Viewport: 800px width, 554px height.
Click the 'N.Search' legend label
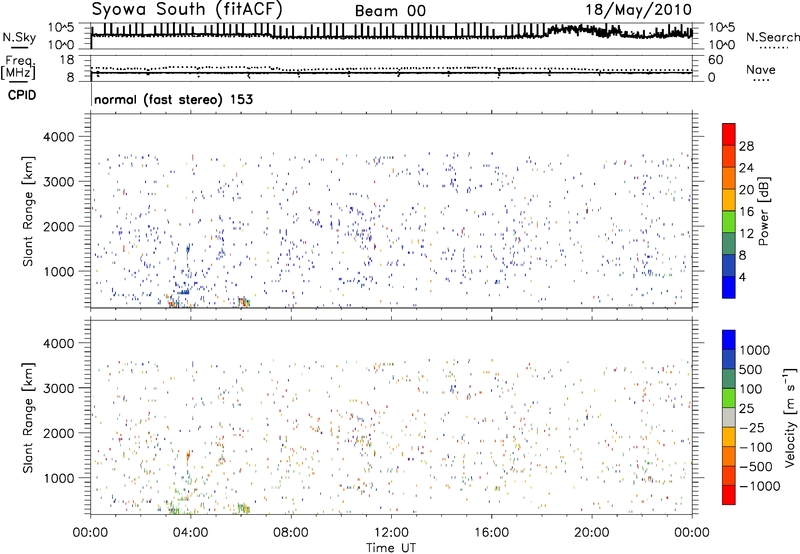point(772,37)
